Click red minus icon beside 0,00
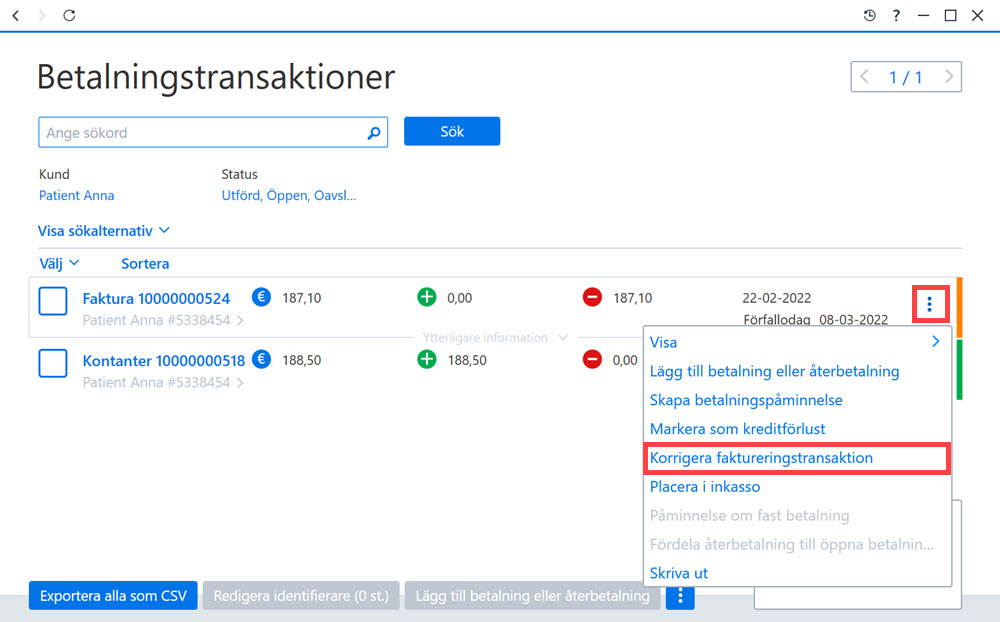This screenshot has height=622, width=1000. 592,359
